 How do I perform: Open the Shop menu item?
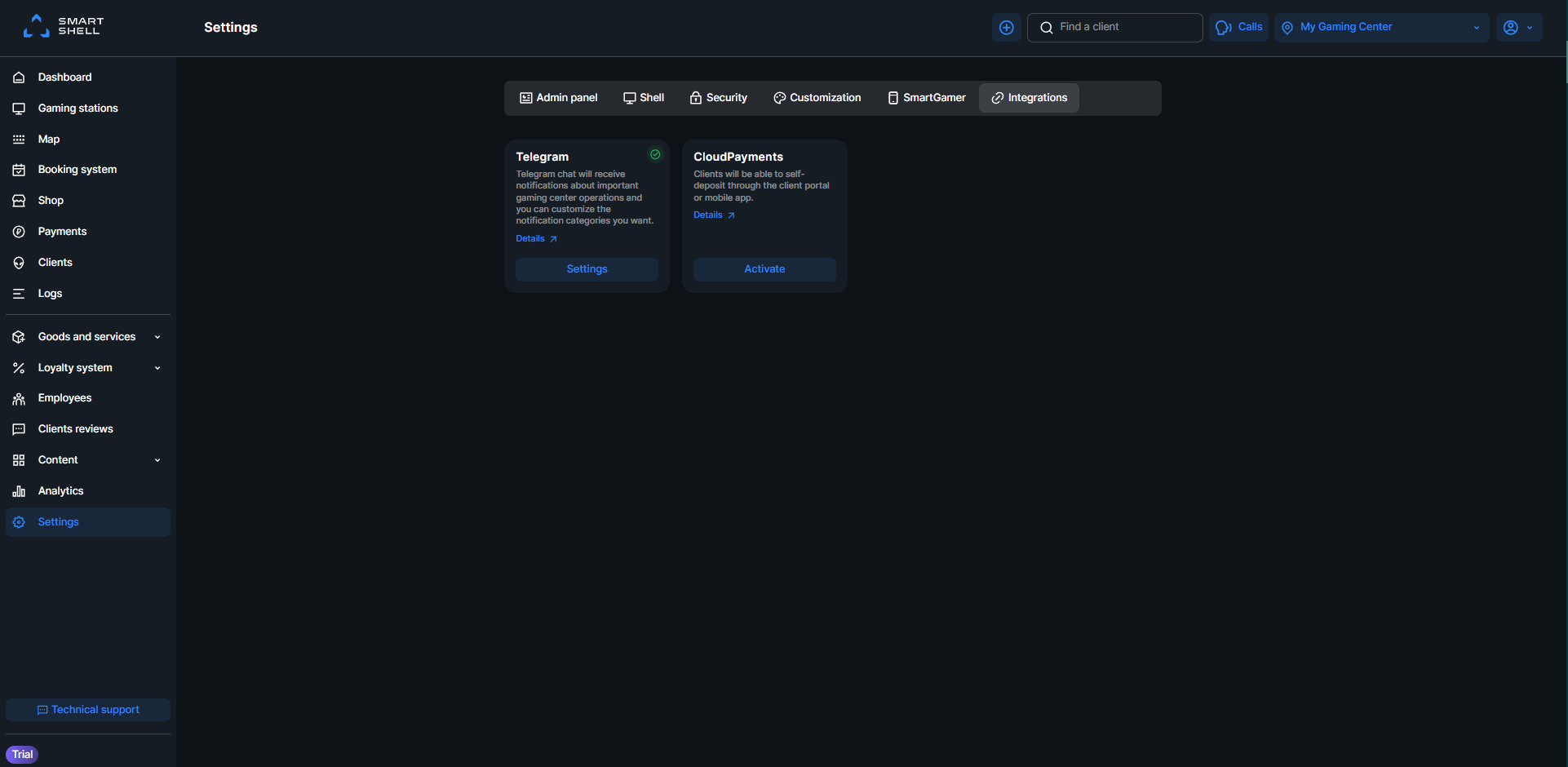(88, 201)
